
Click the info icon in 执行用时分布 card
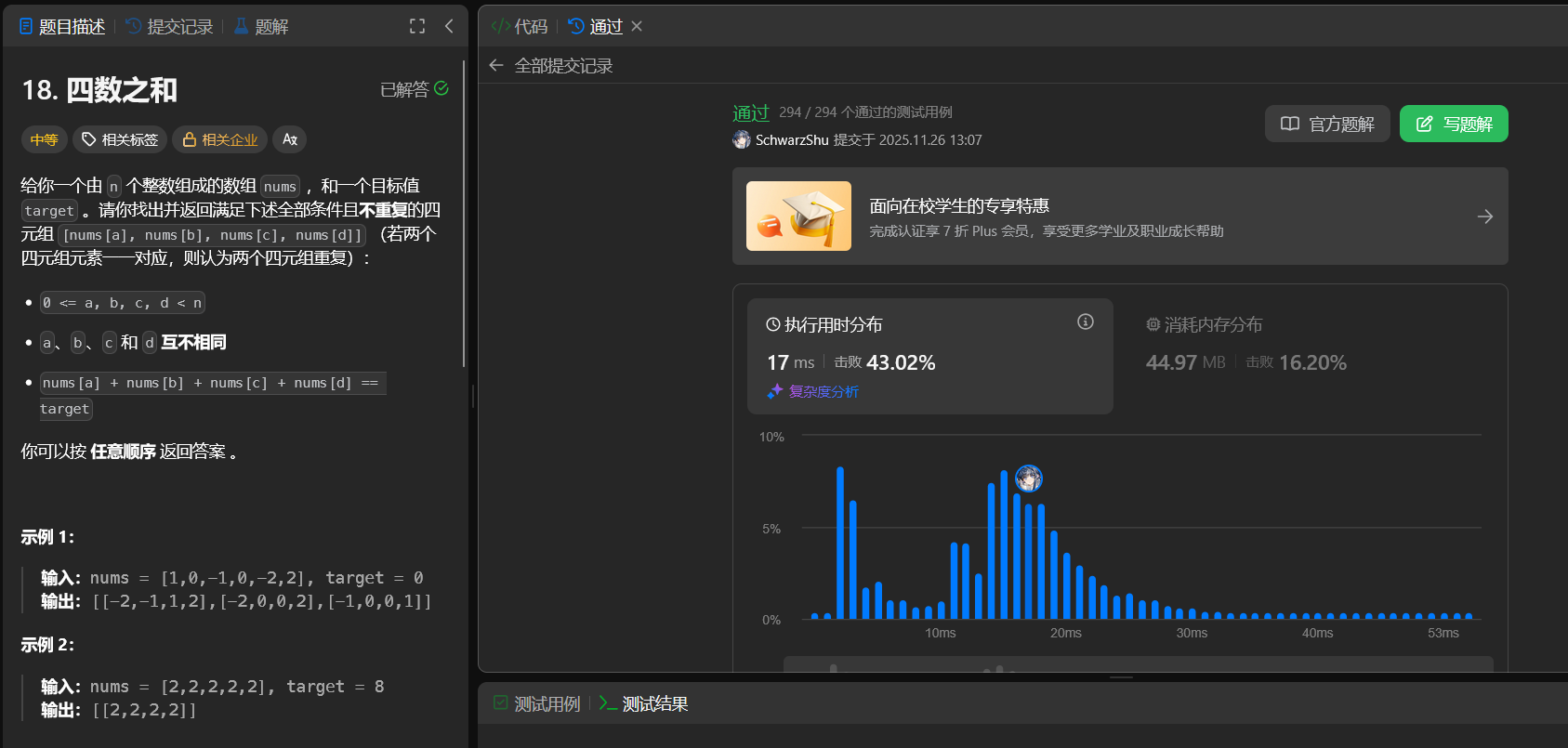(1085, 322)
